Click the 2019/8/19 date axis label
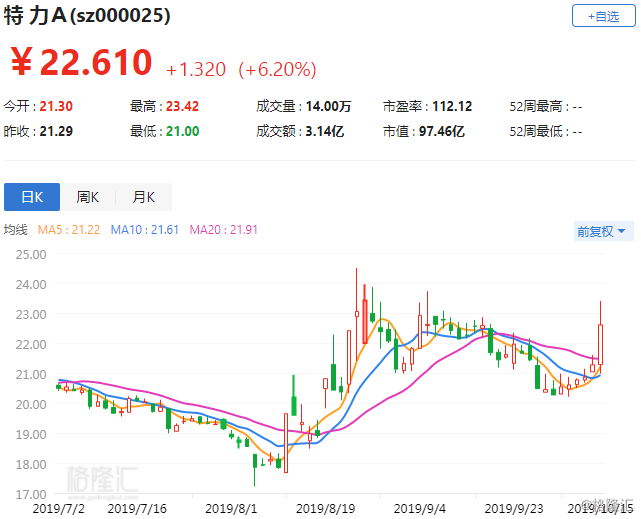The image size is (641, 519). [x=325, y=509]
